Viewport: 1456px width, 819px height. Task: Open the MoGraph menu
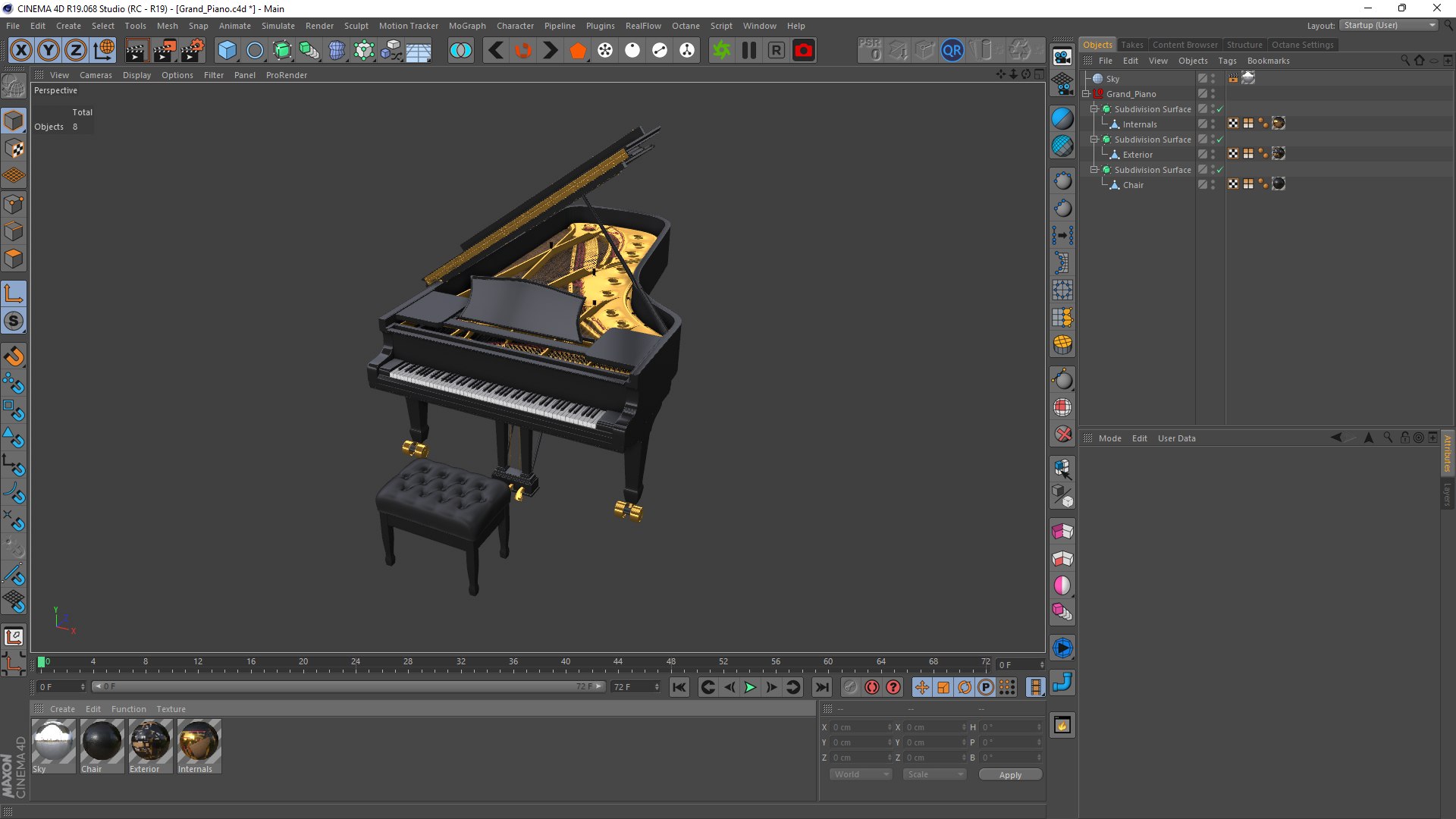click(467, 26)
